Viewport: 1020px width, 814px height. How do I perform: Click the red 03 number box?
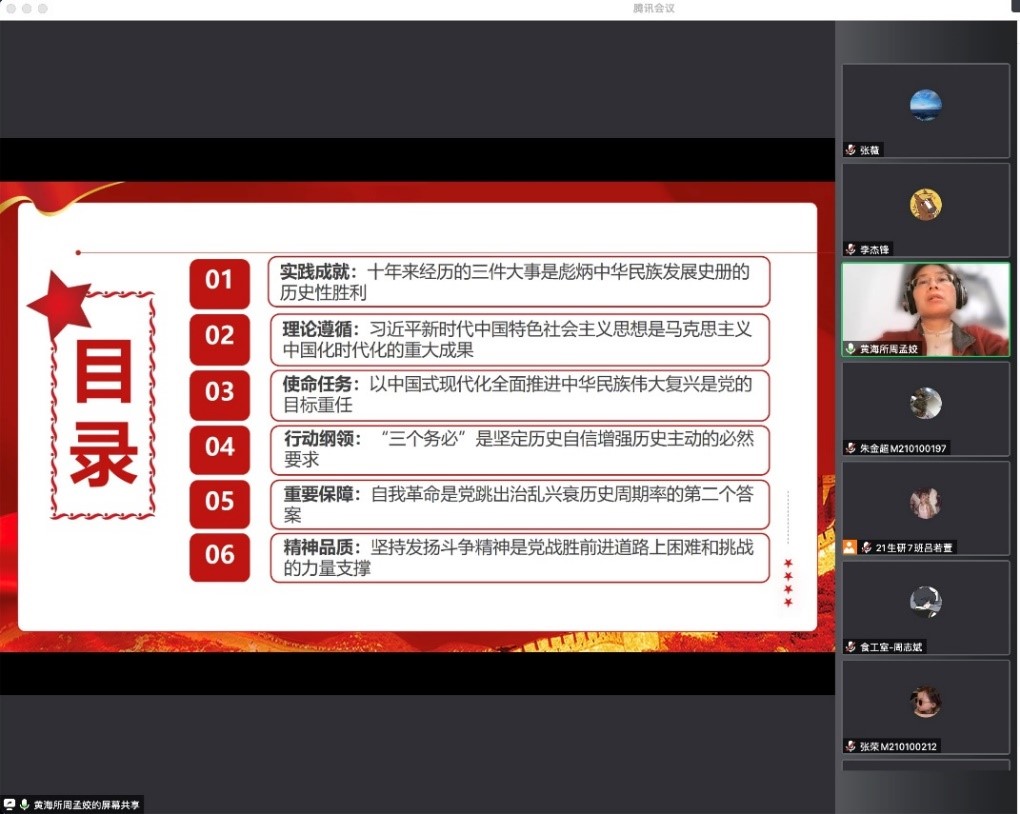tap(219, 392)
